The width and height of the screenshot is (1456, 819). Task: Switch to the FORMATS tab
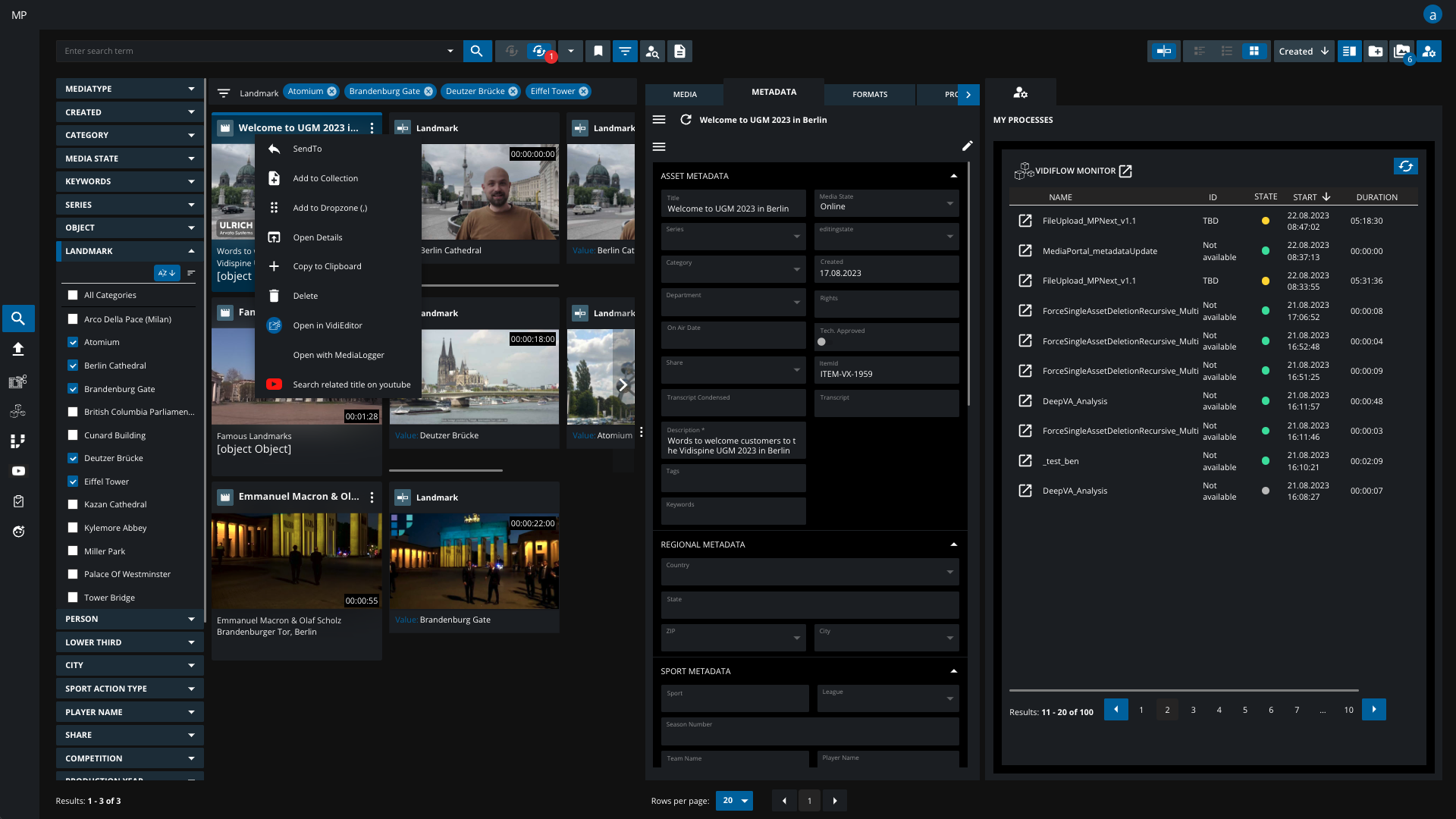(x=870, y=94)
